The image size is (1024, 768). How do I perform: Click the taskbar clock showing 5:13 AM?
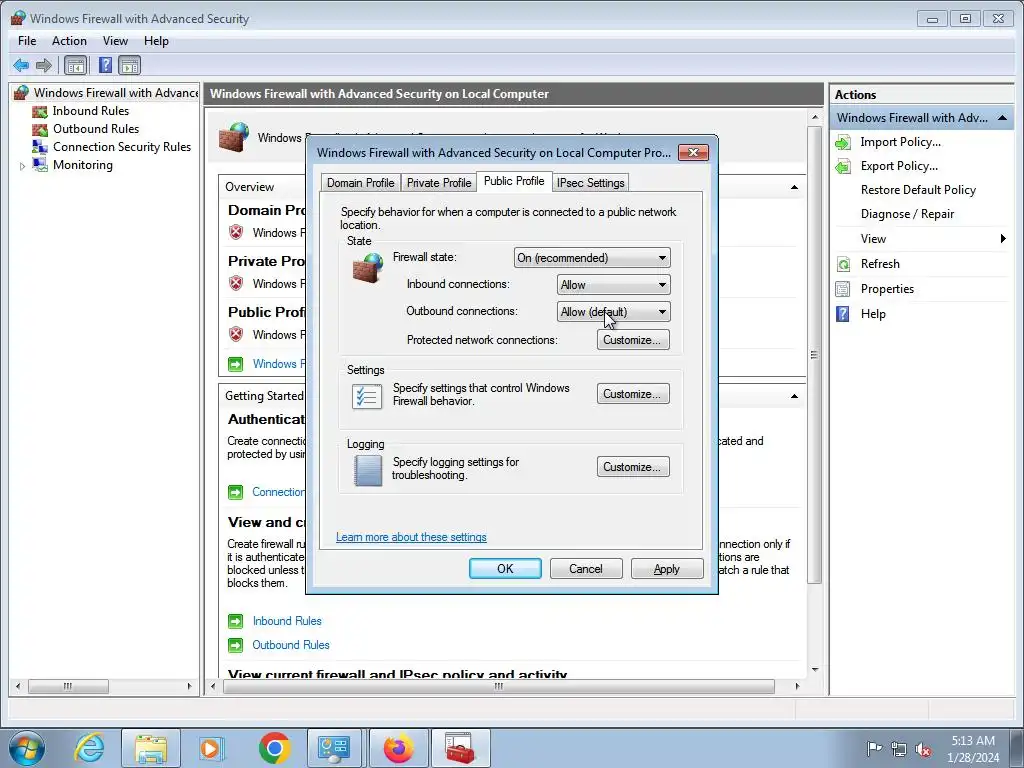973,749
